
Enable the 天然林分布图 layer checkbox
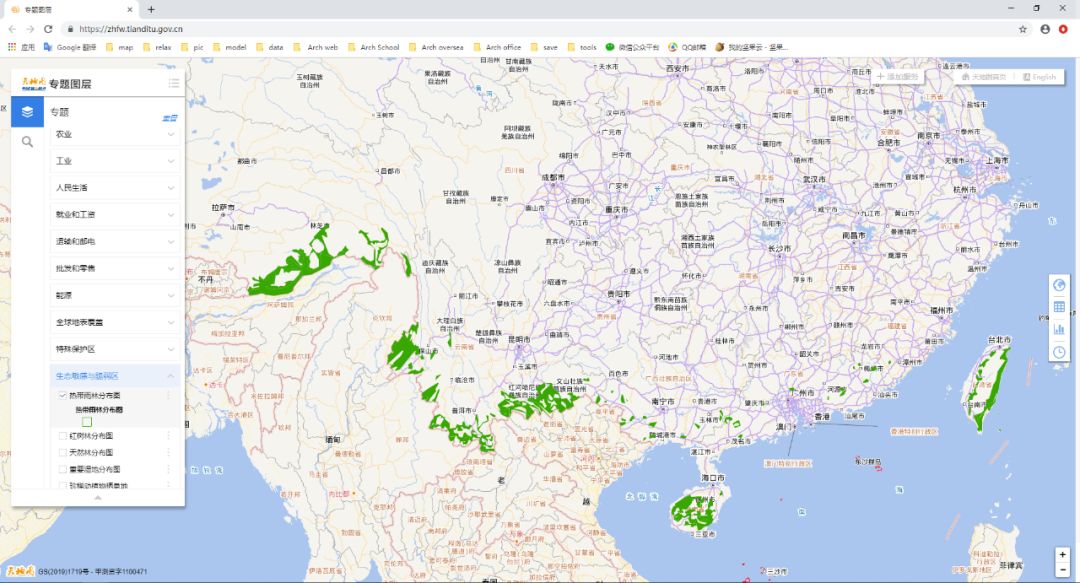(63, 452)
